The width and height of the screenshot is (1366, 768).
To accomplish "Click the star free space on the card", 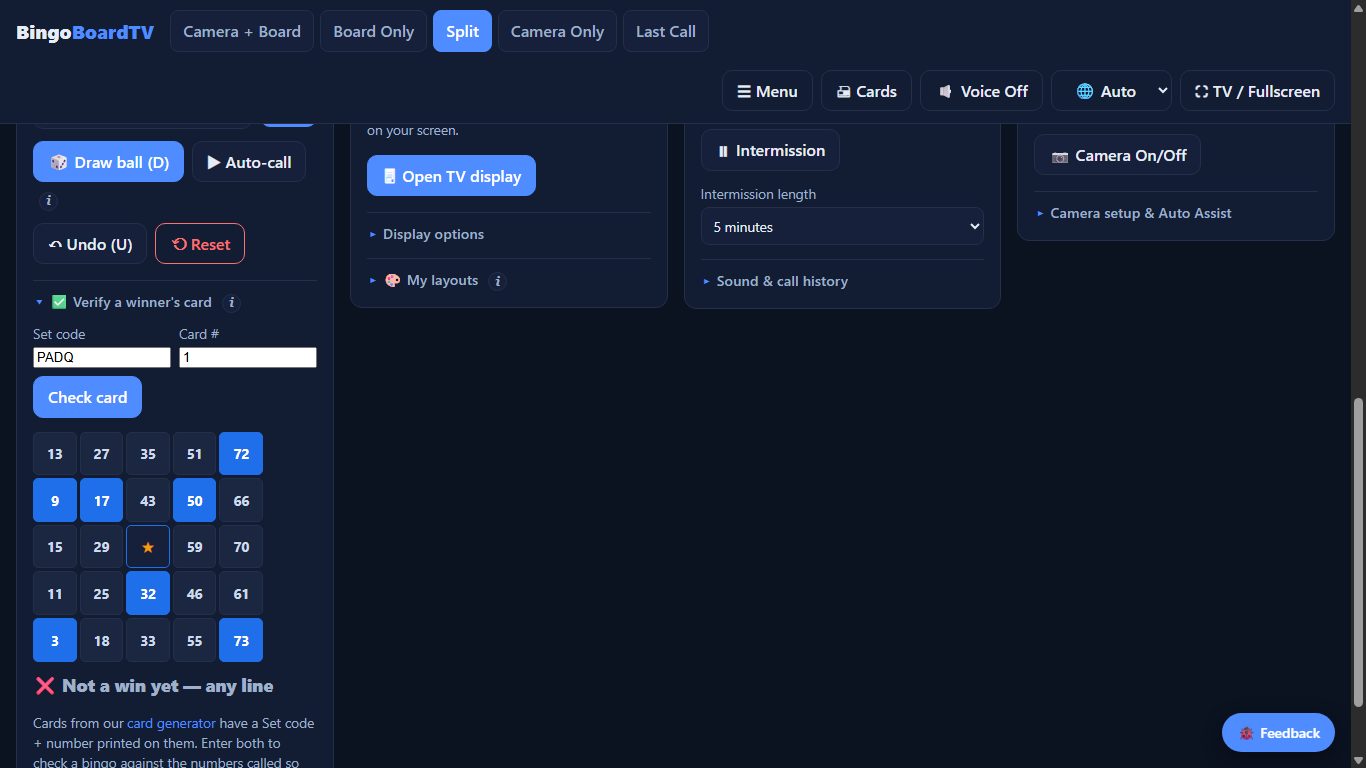I will click(x=148, y=547).
